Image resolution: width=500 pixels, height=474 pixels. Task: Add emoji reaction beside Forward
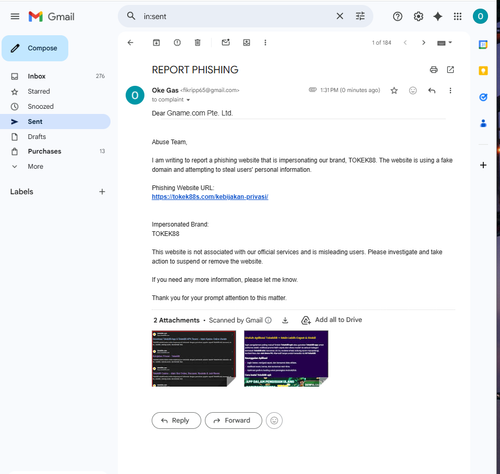pos(274,421)
